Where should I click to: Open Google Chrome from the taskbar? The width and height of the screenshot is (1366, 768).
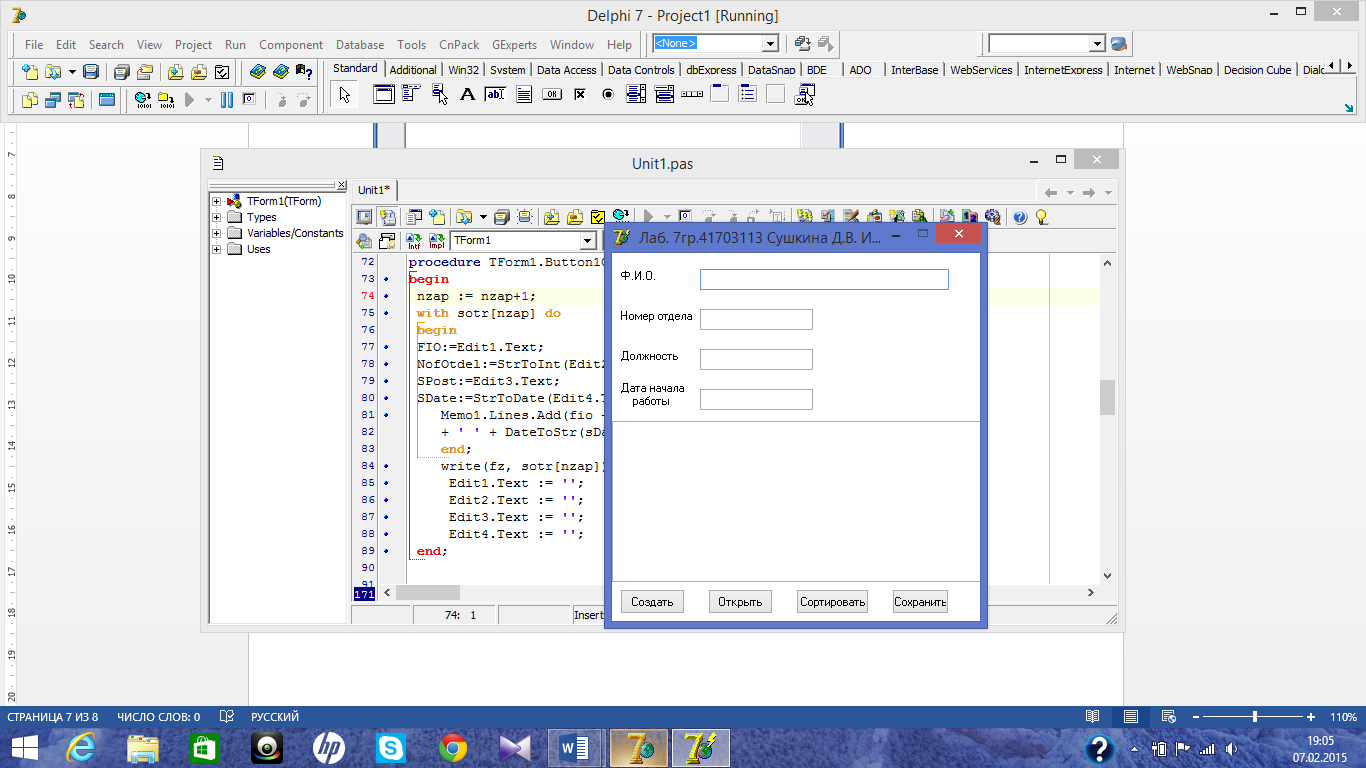point(453,748)
